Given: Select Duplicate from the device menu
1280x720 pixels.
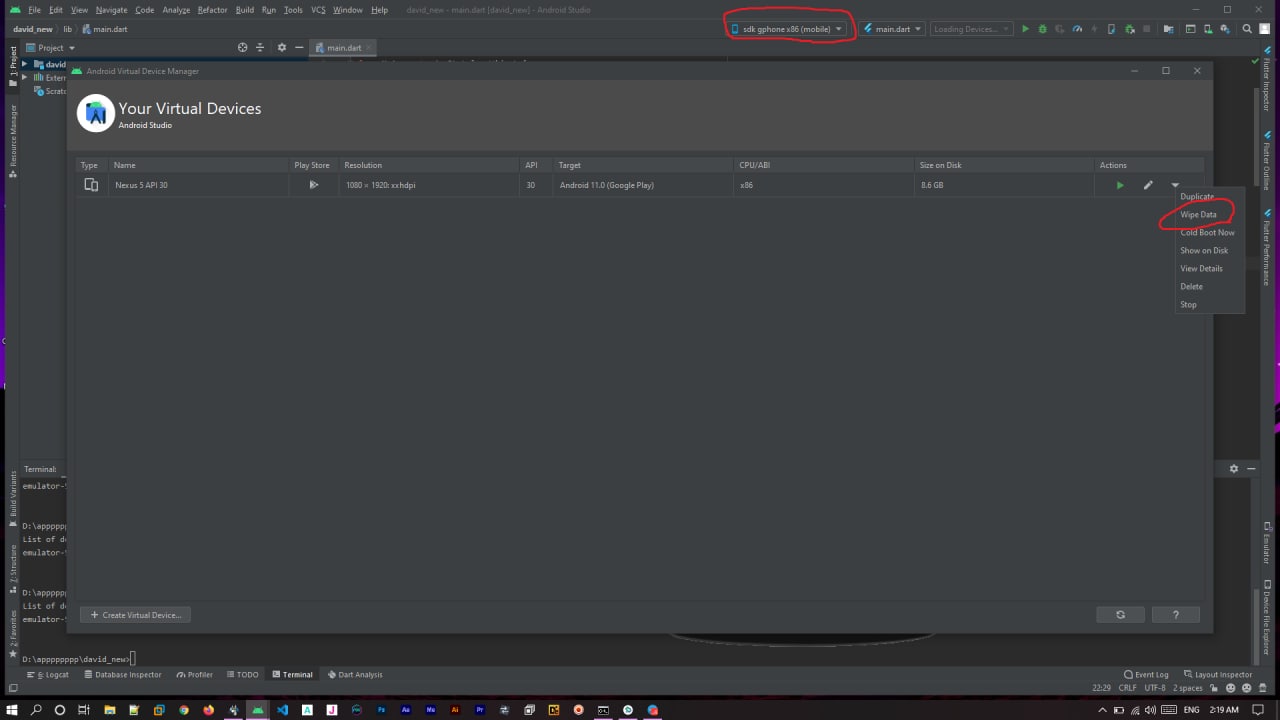Looking at the screenshot, I should (x=1197, y=197).
